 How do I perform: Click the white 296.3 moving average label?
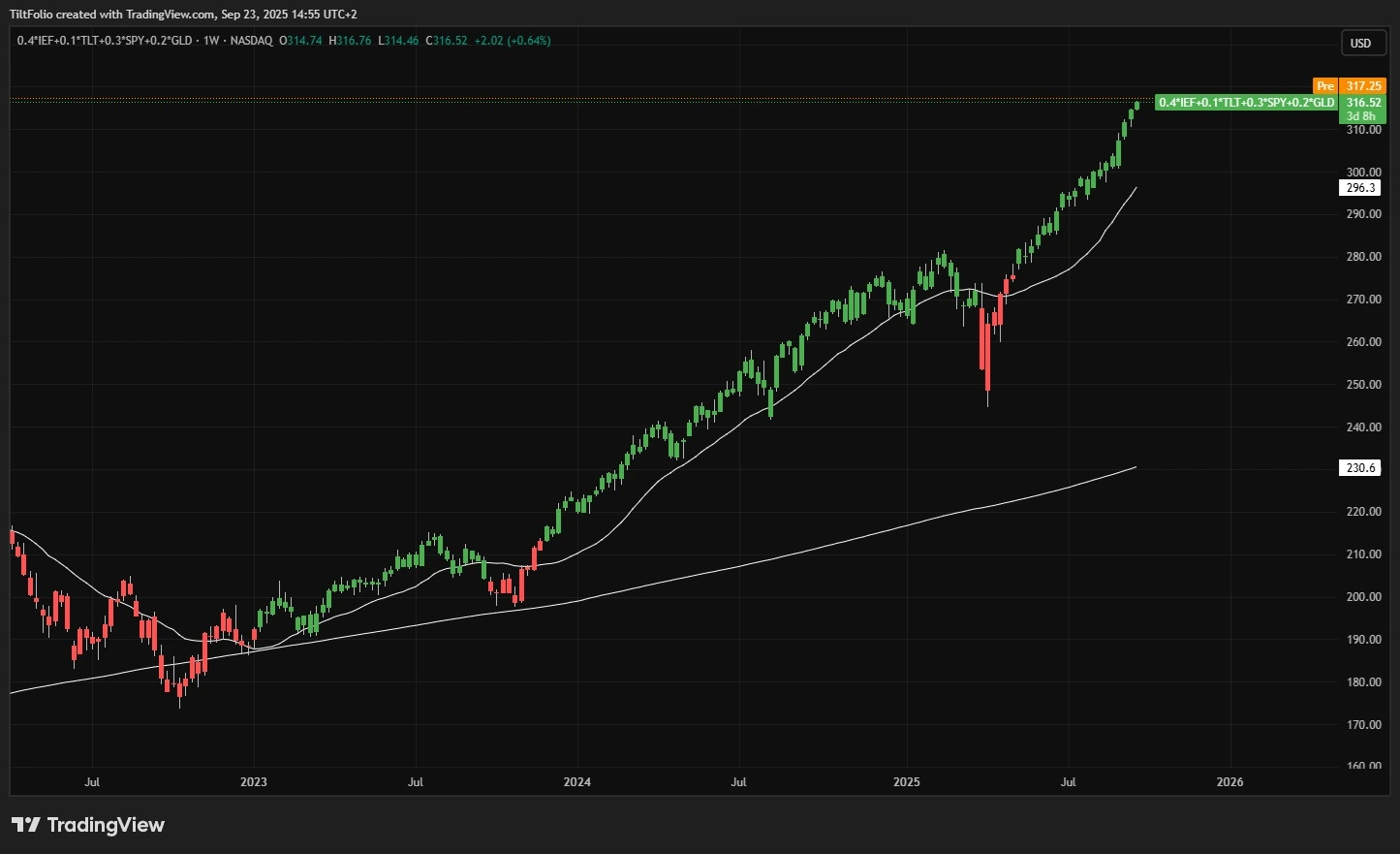pyautogui.click(x=1359, y=188)
